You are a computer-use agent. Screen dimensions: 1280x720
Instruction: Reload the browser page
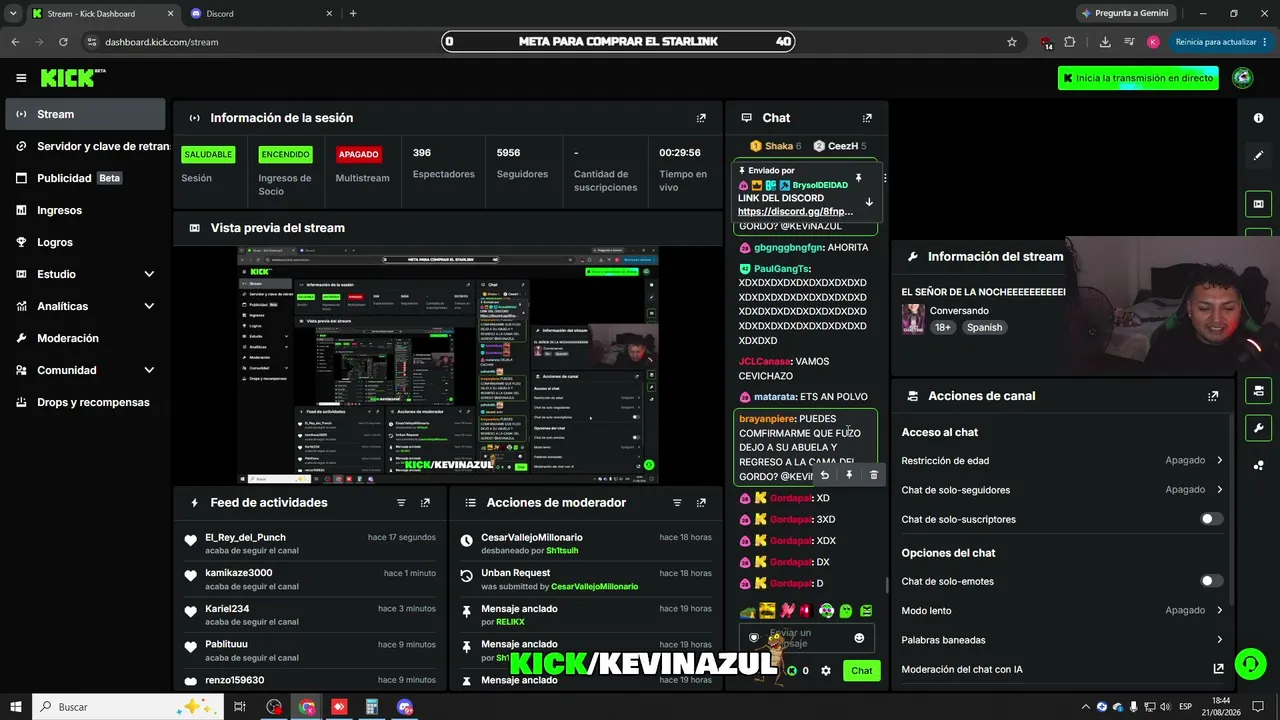tap(63, 42)
